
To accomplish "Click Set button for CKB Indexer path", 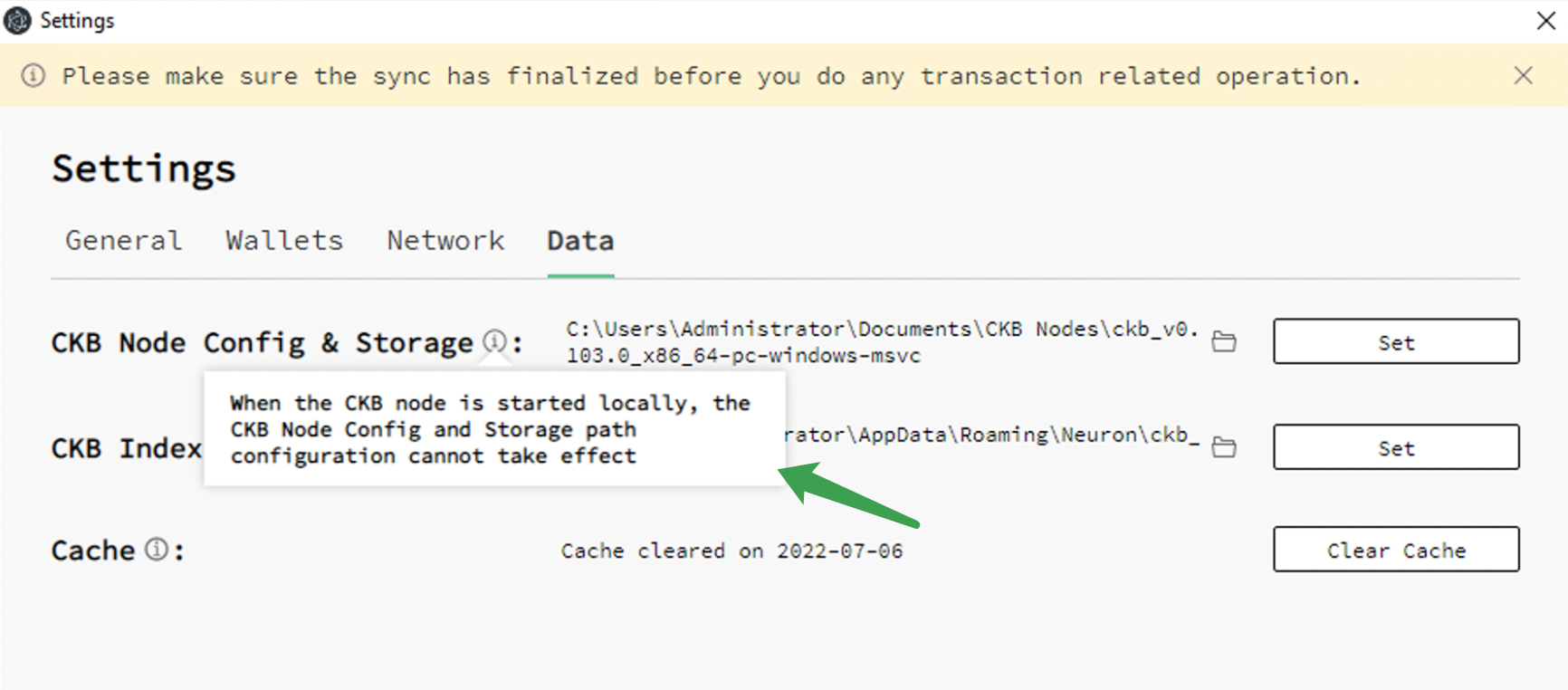I will (x=1396, y=447).
